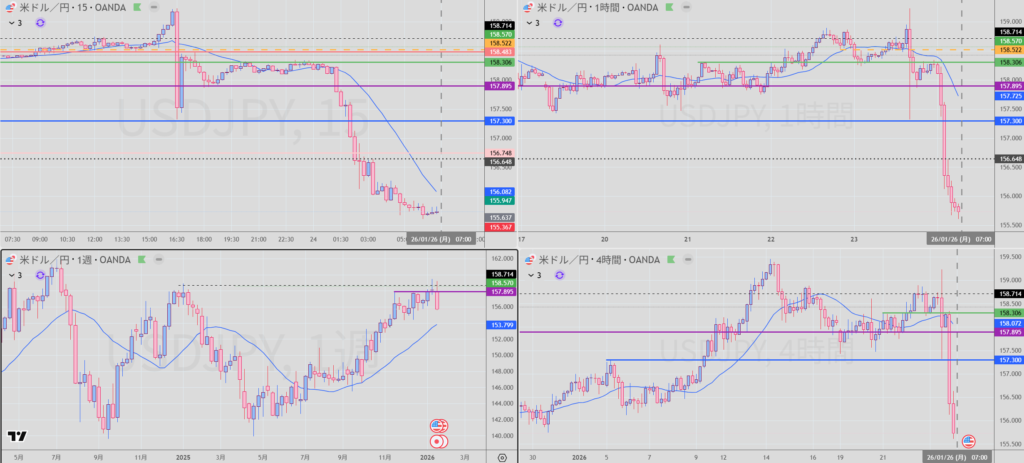Open the US economic event icon on weekly chart
Viewport: 1024px width, 463px height.
(437, 426)
